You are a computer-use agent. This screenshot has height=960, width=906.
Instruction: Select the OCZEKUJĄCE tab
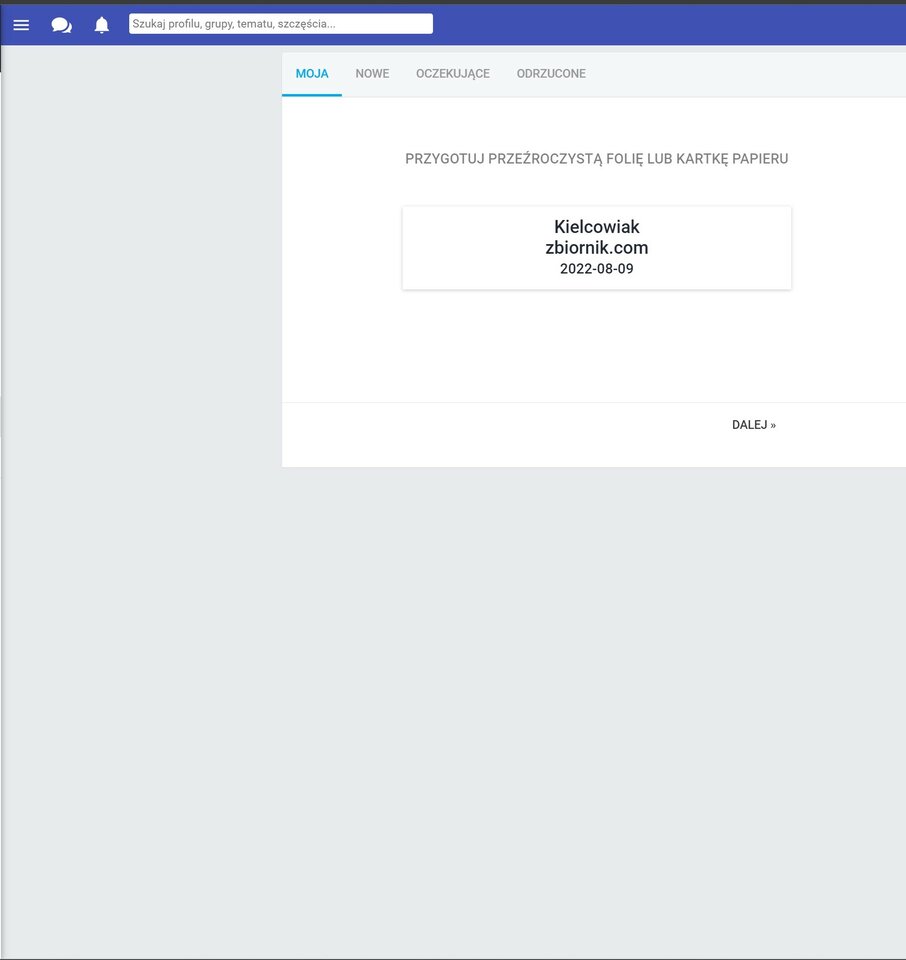tap(453, 74)
